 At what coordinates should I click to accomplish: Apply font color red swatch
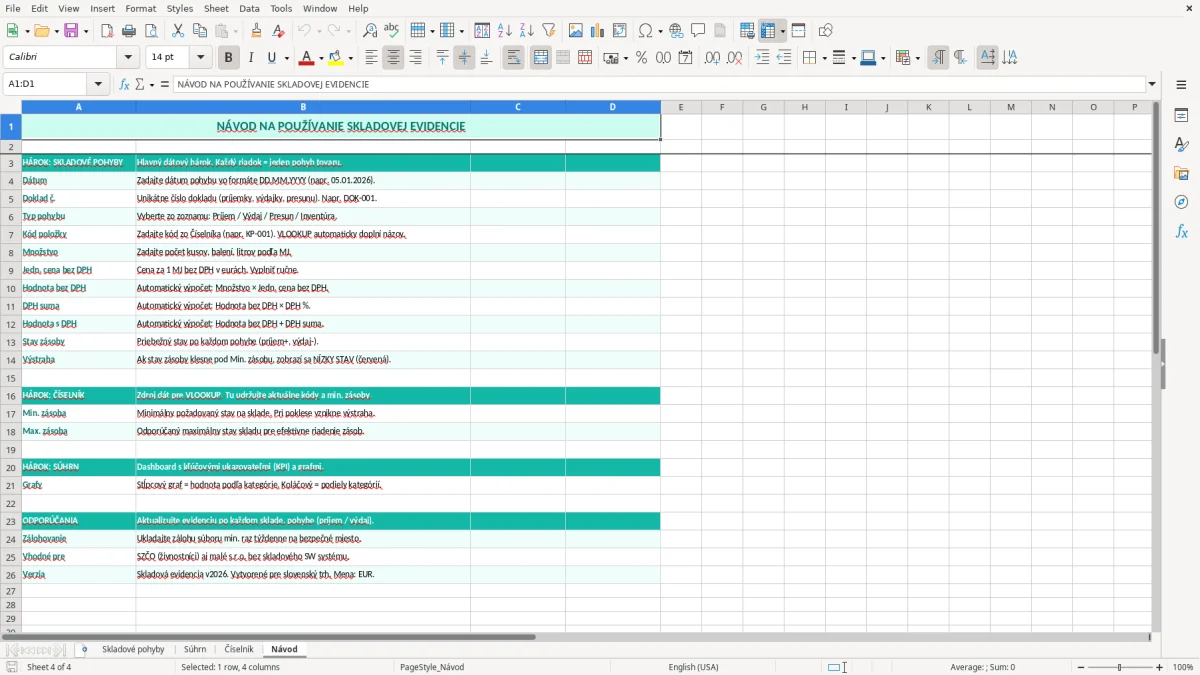pos(307,58)
